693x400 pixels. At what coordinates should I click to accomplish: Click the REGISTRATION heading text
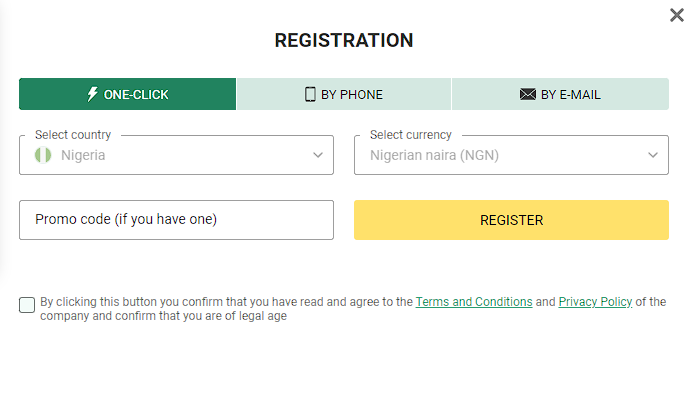(344, 41)
